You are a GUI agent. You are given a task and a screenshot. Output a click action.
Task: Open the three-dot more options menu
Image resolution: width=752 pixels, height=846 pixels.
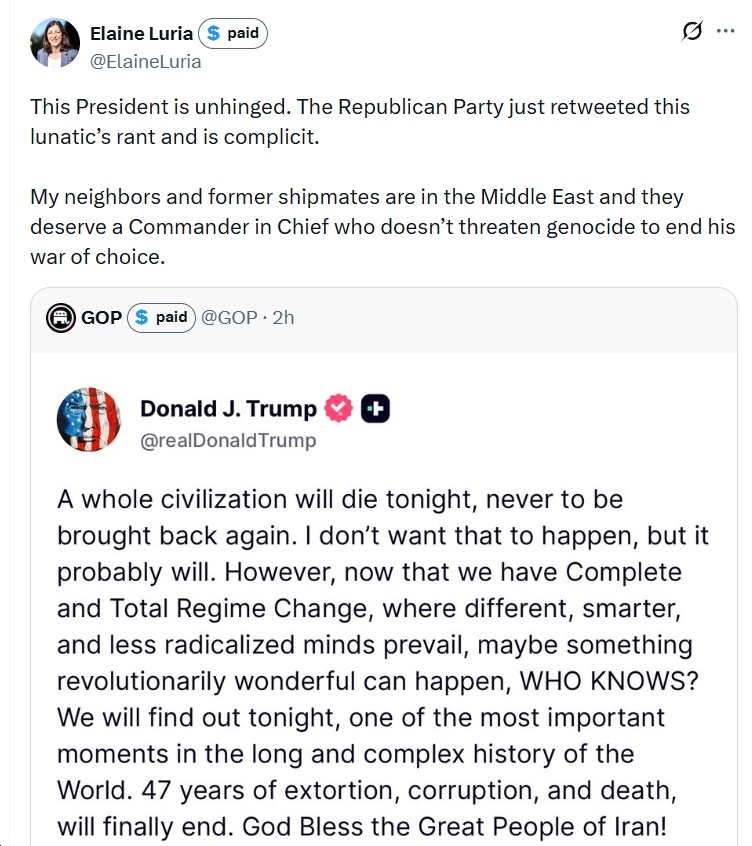click(x=725, y=32)
